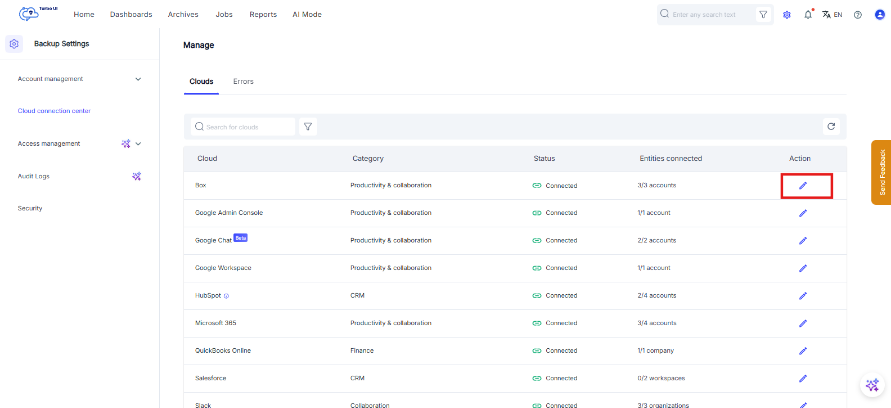Screen dimensions: 891x408
Task: Open Archives menu
Action: pyautogui.click(x=183, y=15)
